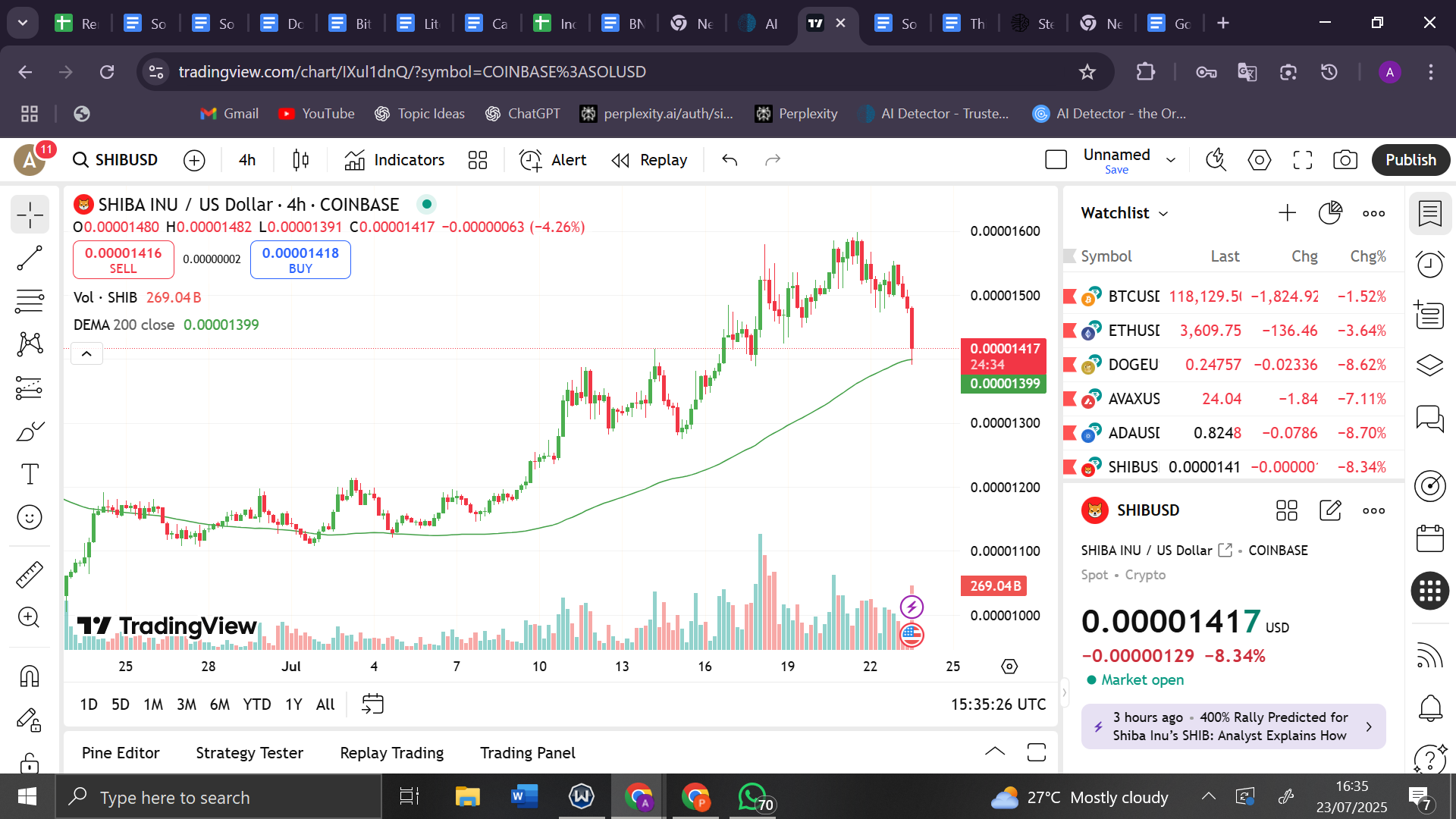Toggle the market status indicator dot
Viewport: 1456px width, 819px height.
[x=426, y=204]
